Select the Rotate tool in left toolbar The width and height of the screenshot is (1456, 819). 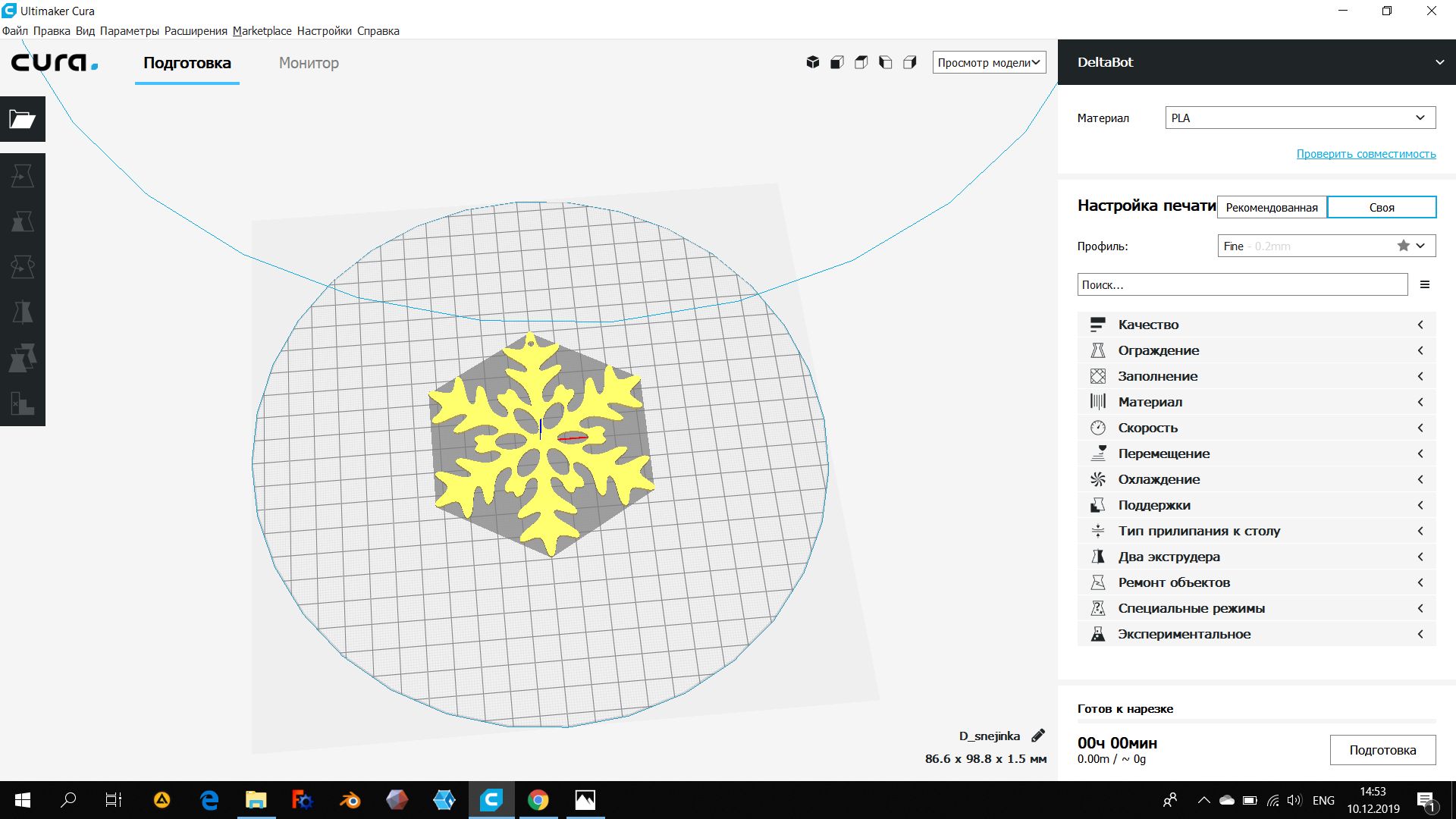pos(23,267)
